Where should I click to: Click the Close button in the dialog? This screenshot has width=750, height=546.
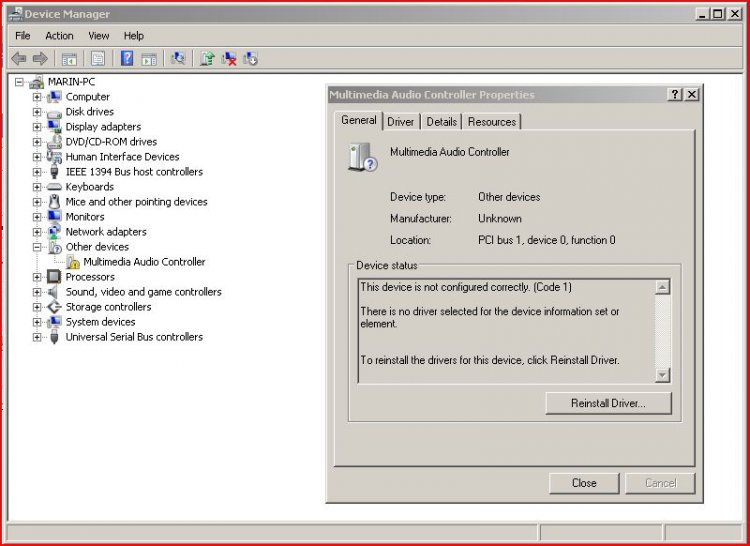click(x=584, y=483)
